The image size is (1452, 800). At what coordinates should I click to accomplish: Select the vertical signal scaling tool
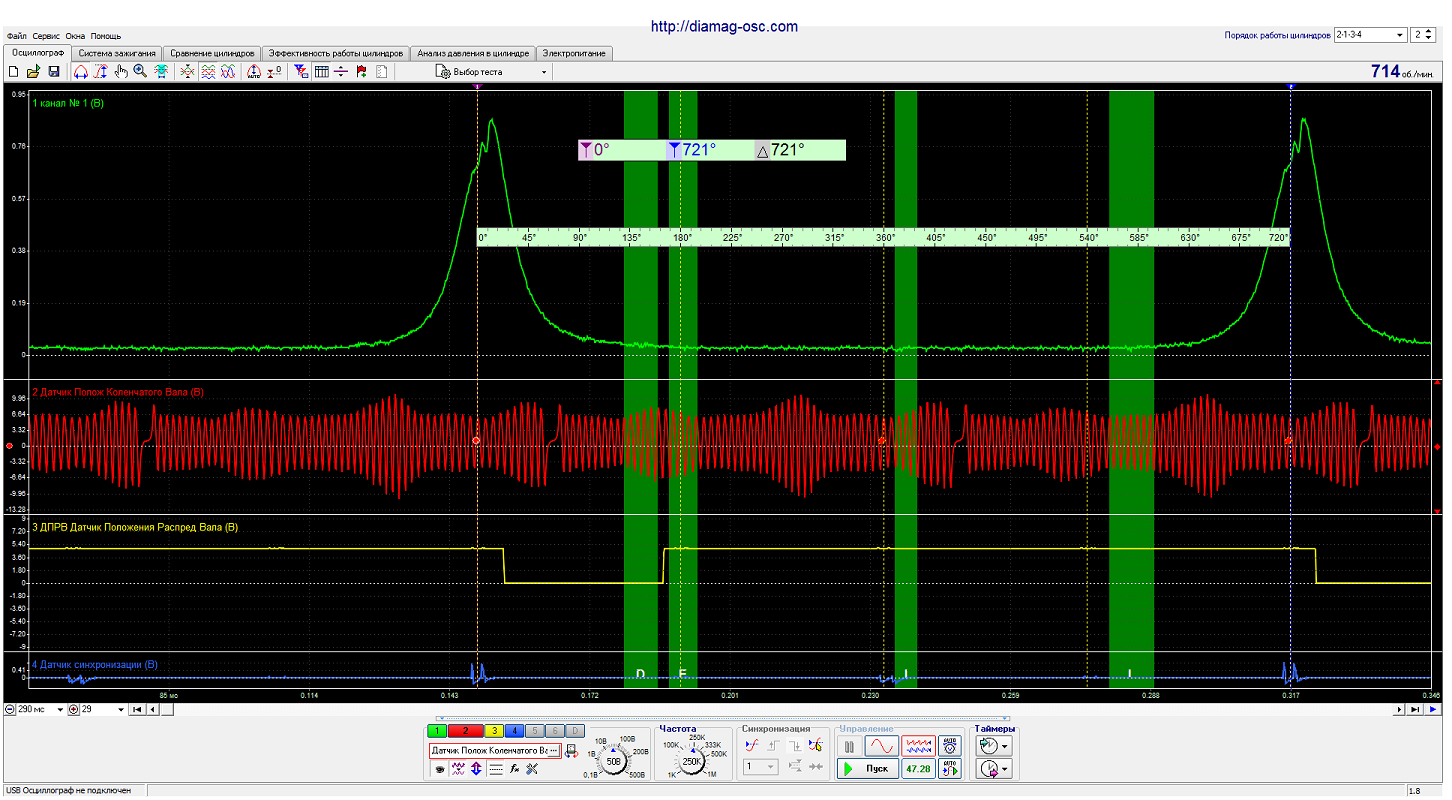(100, 72)
